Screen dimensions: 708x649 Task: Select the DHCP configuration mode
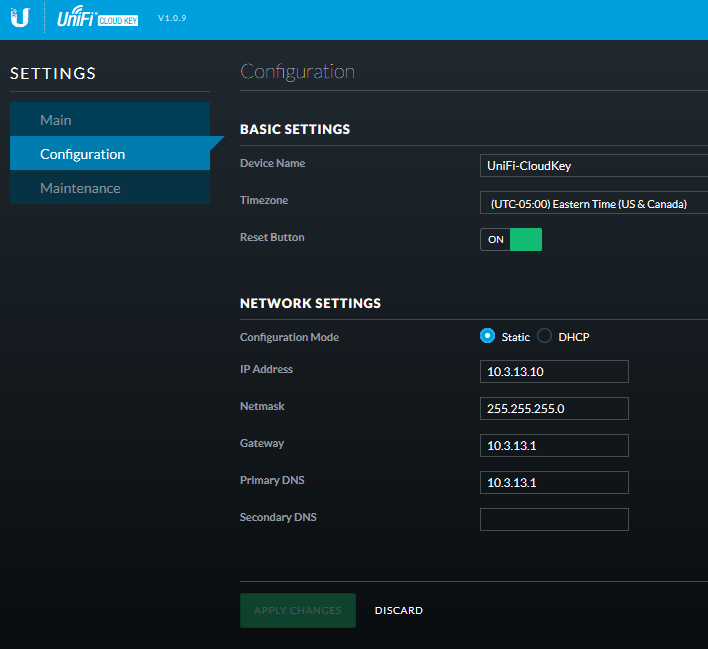[545, 336]
